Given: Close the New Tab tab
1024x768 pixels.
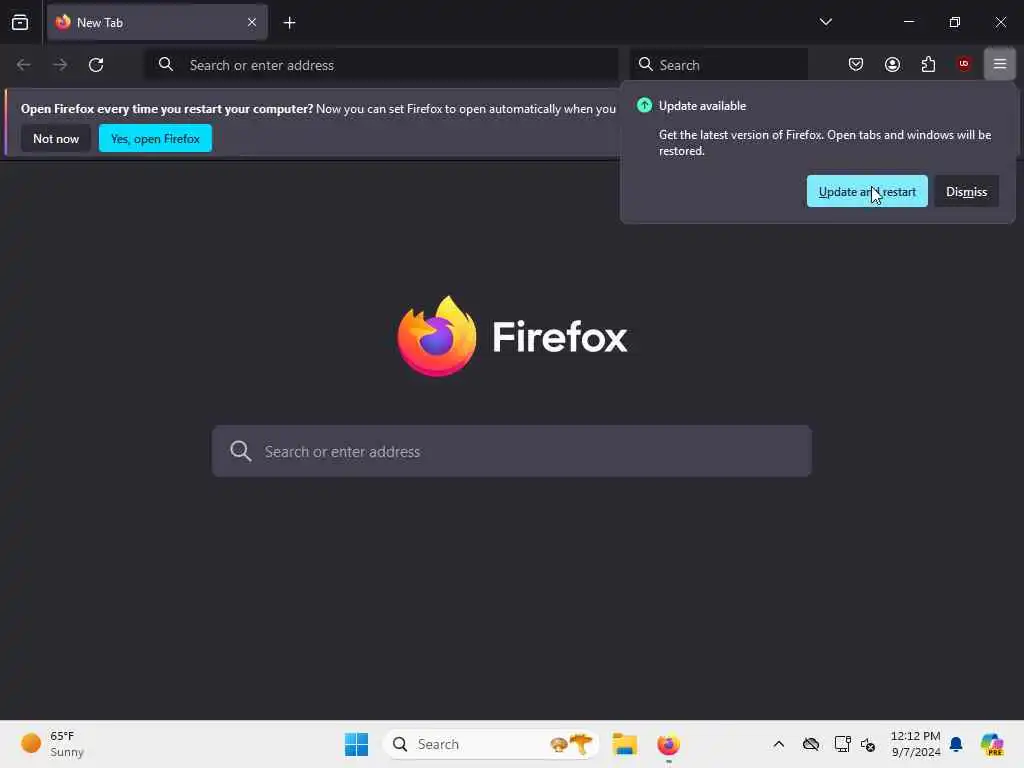Looking at the screenshot, I should pos(251,22).
